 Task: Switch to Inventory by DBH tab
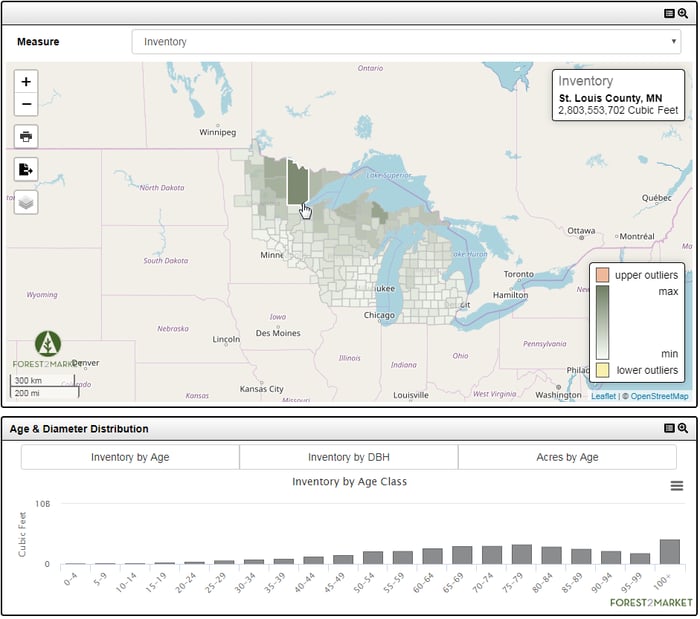click(349, 457)
